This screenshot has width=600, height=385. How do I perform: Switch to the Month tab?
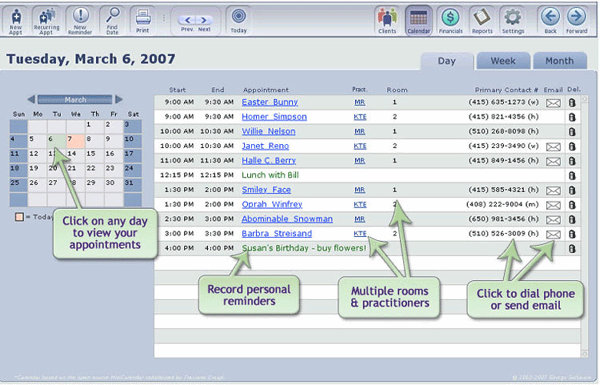point(559,61)
